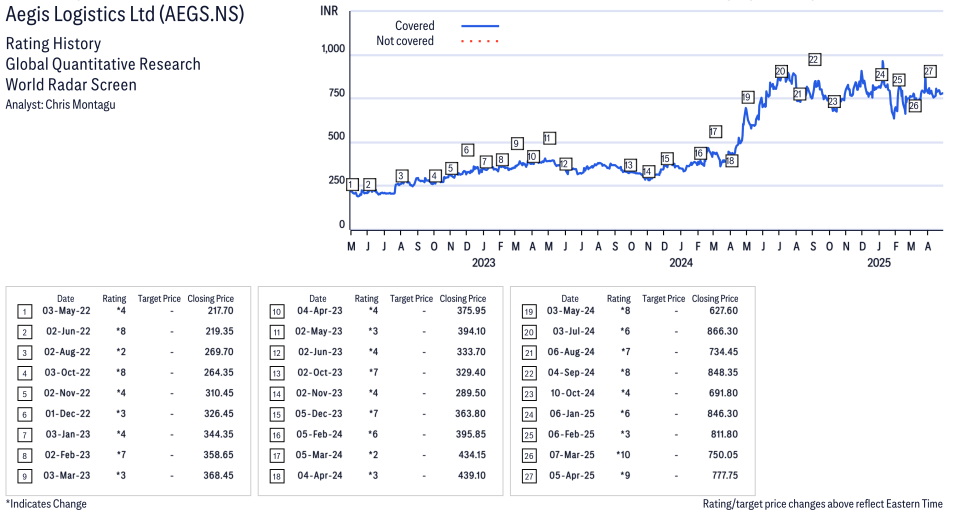The height and width of the screenshot is (510, 954).
Task: Click the third table's Closing Price header
Action: 715,299
